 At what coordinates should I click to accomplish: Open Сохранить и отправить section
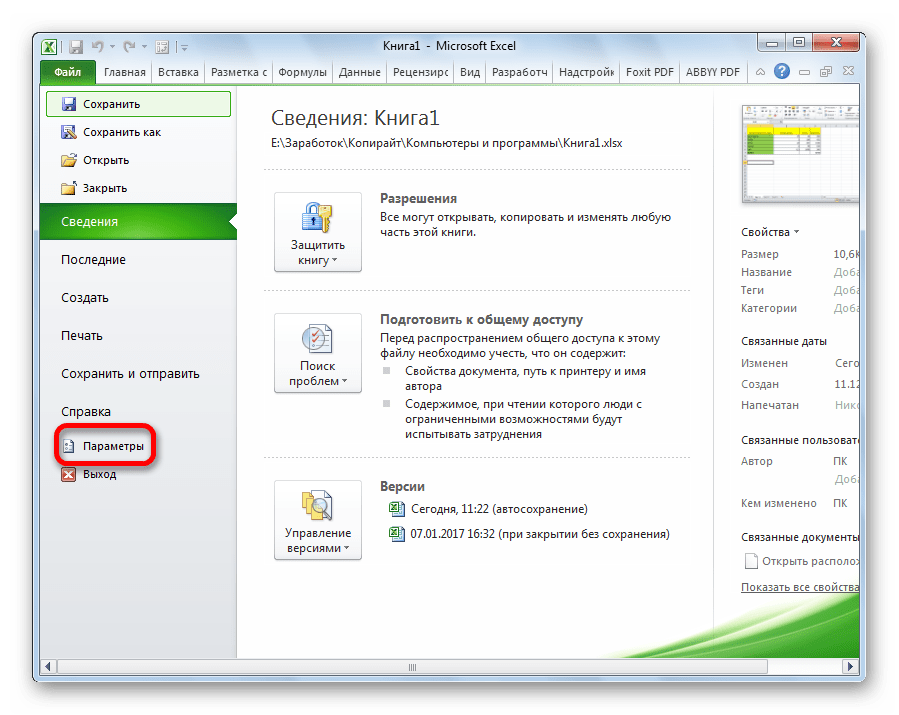(138, 373)
